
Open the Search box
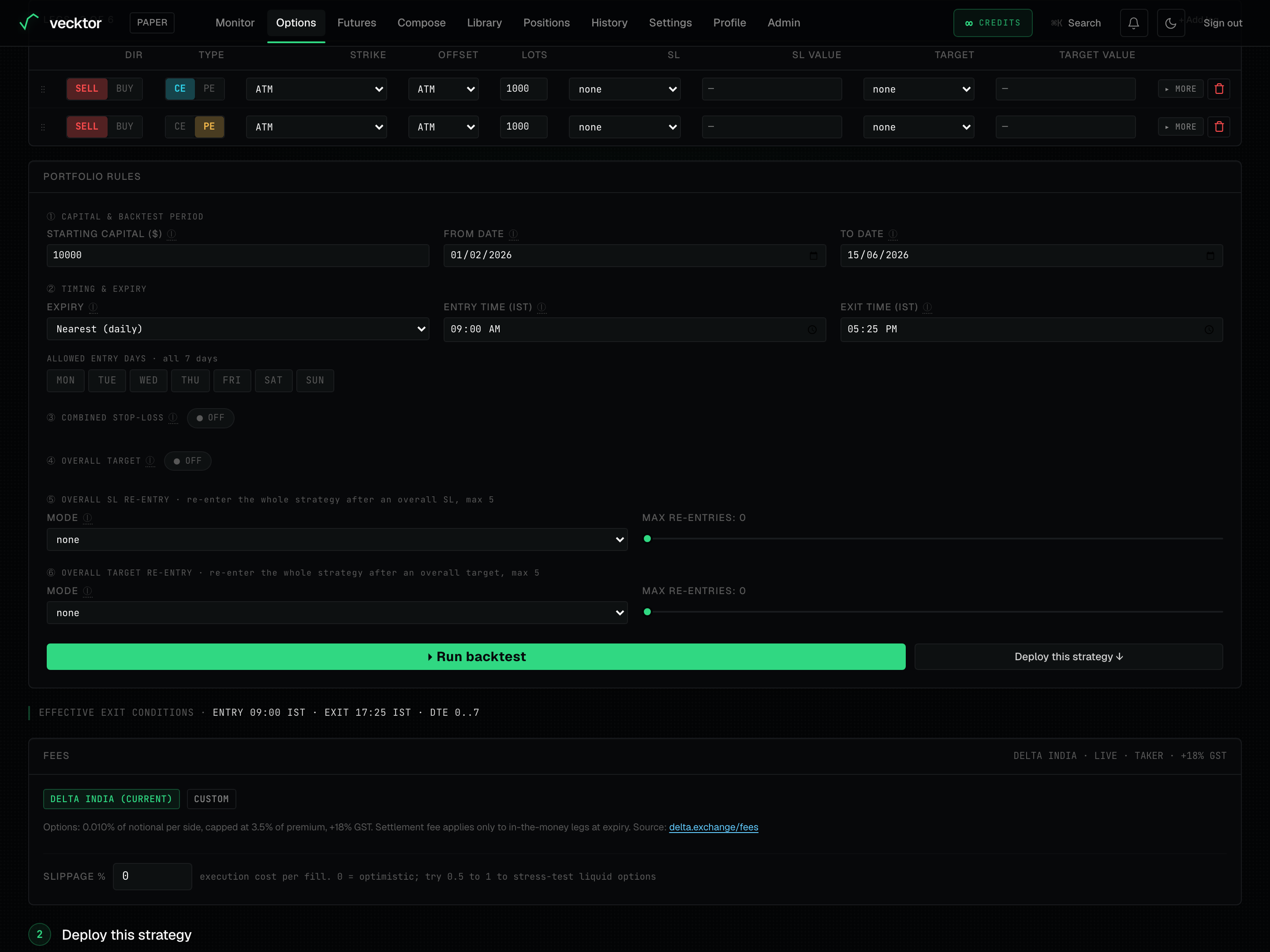(1076, 23)
